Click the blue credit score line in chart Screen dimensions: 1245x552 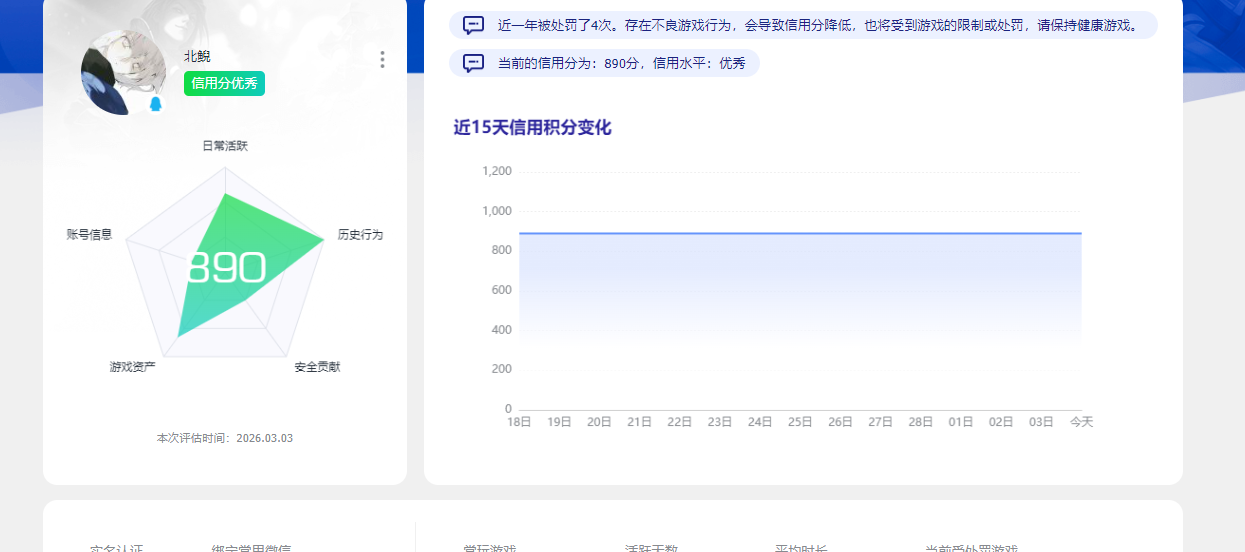[800, 233]
